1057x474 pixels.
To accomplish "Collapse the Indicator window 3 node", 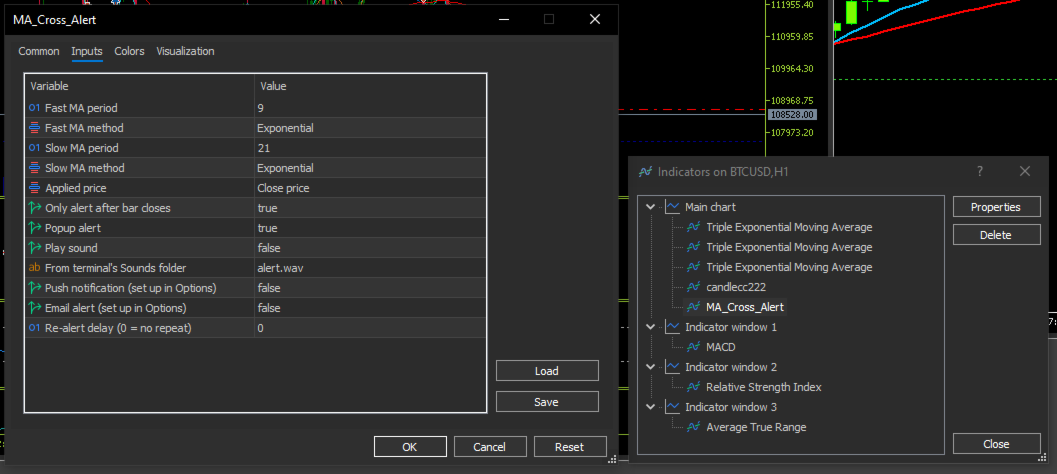I will click(x=651, y=407).
